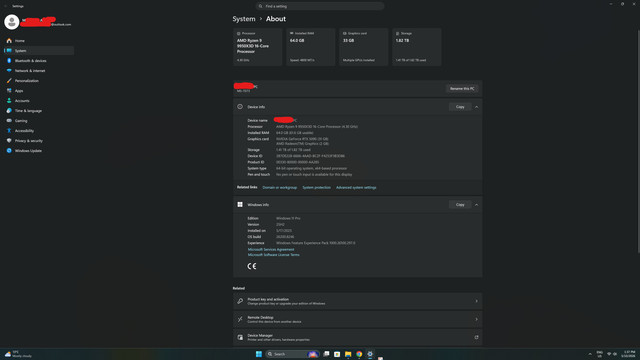Click the Apps icon in the sidebar
640x360 pixels.
coord(9,91)
